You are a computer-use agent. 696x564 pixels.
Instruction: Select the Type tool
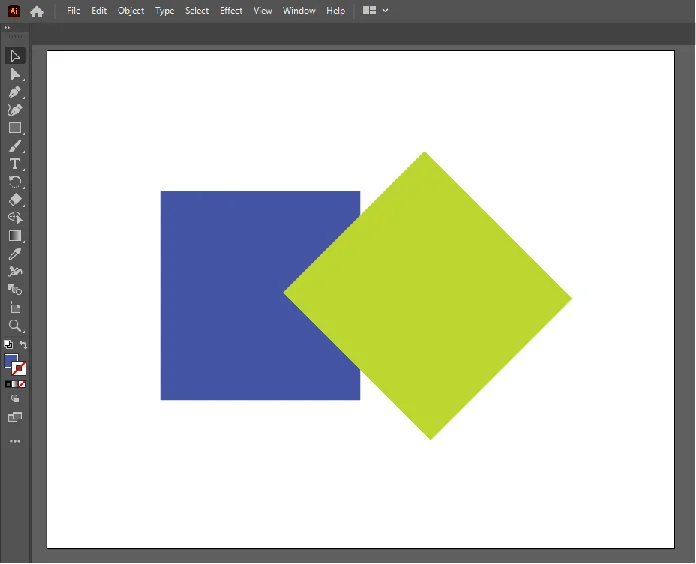coord(15,164)
